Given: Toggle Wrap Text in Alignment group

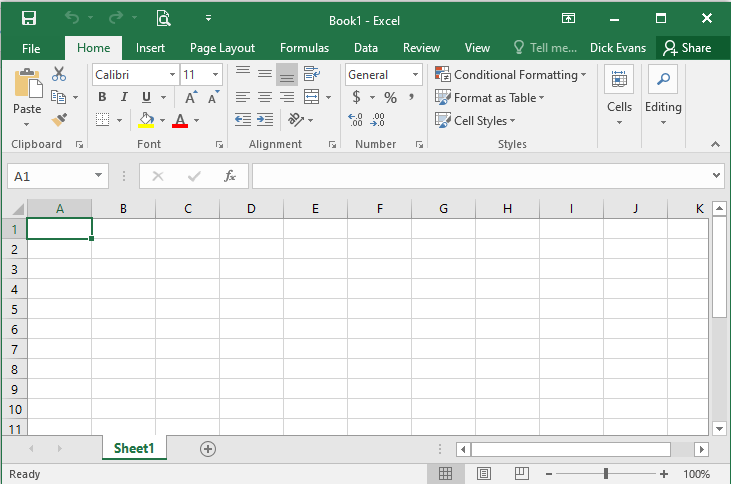Looking at the screenshot, I should click(311, 74).
